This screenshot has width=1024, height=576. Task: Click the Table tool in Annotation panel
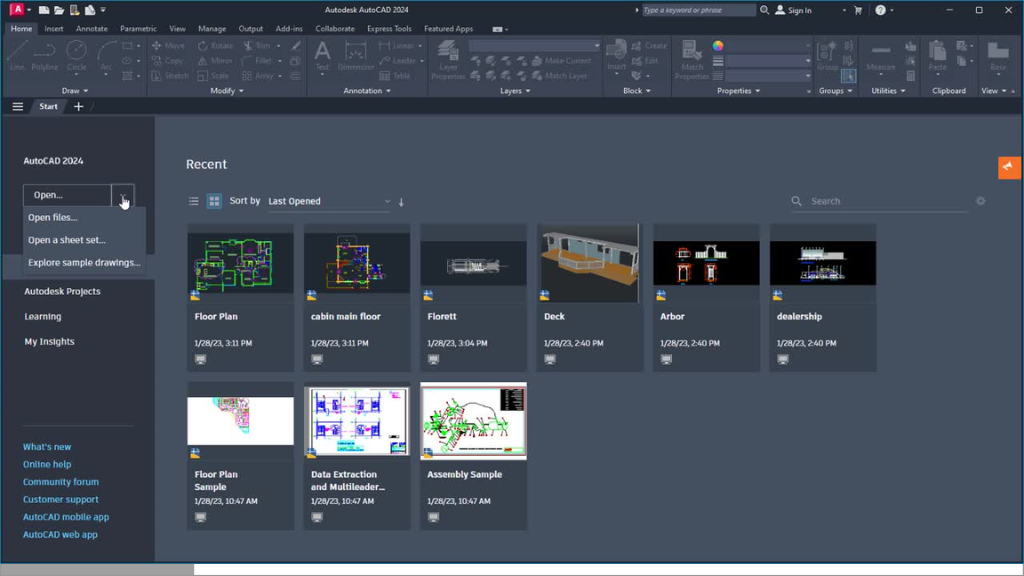tap(395, 76)
